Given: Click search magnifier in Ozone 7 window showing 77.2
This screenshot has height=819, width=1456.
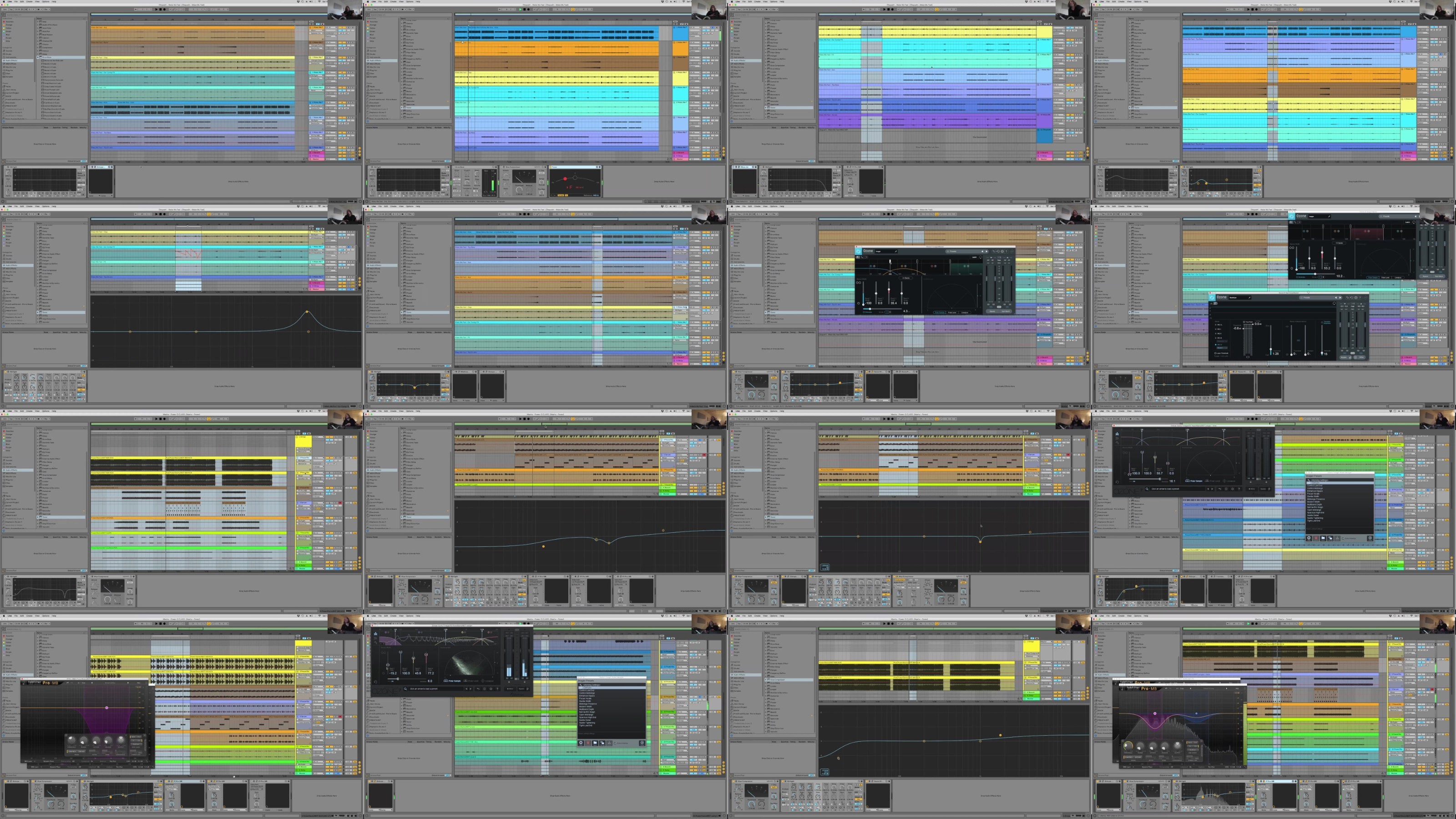Looking at the screenshot, I should 406,689.
